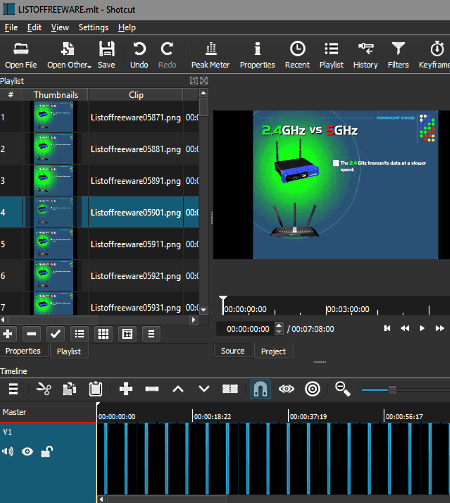The image size is (450, 503).
Task: Rewind the player
Action: 405,328
